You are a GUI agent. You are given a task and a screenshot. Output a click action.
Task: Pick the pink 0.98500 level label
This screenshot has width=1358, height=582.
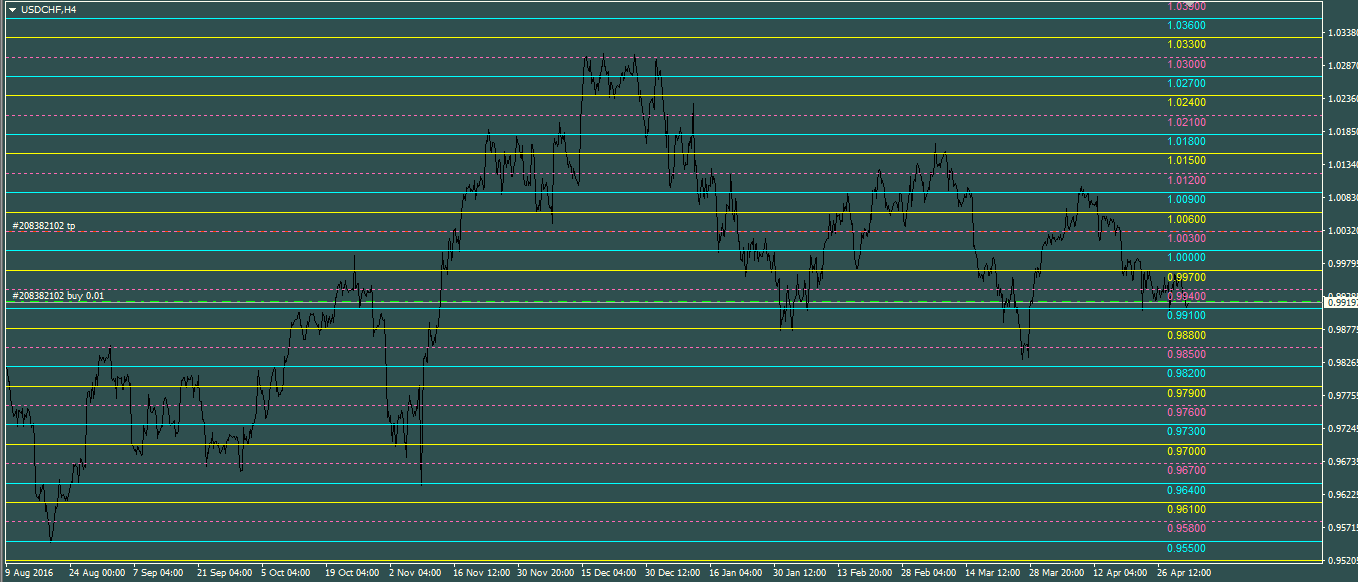(1185, 354)
